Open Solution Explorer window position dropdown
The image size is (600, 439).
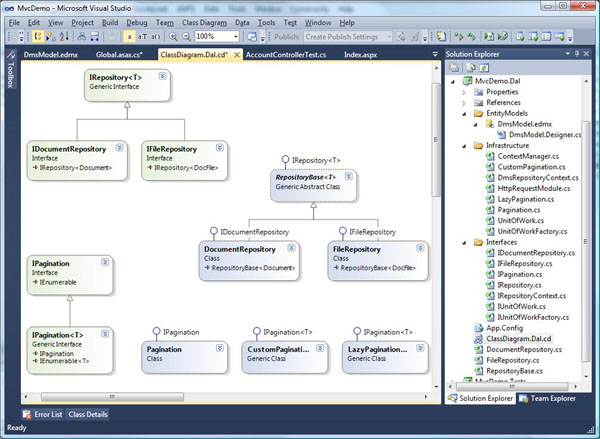pyautogui.click(x=567, y=54)
